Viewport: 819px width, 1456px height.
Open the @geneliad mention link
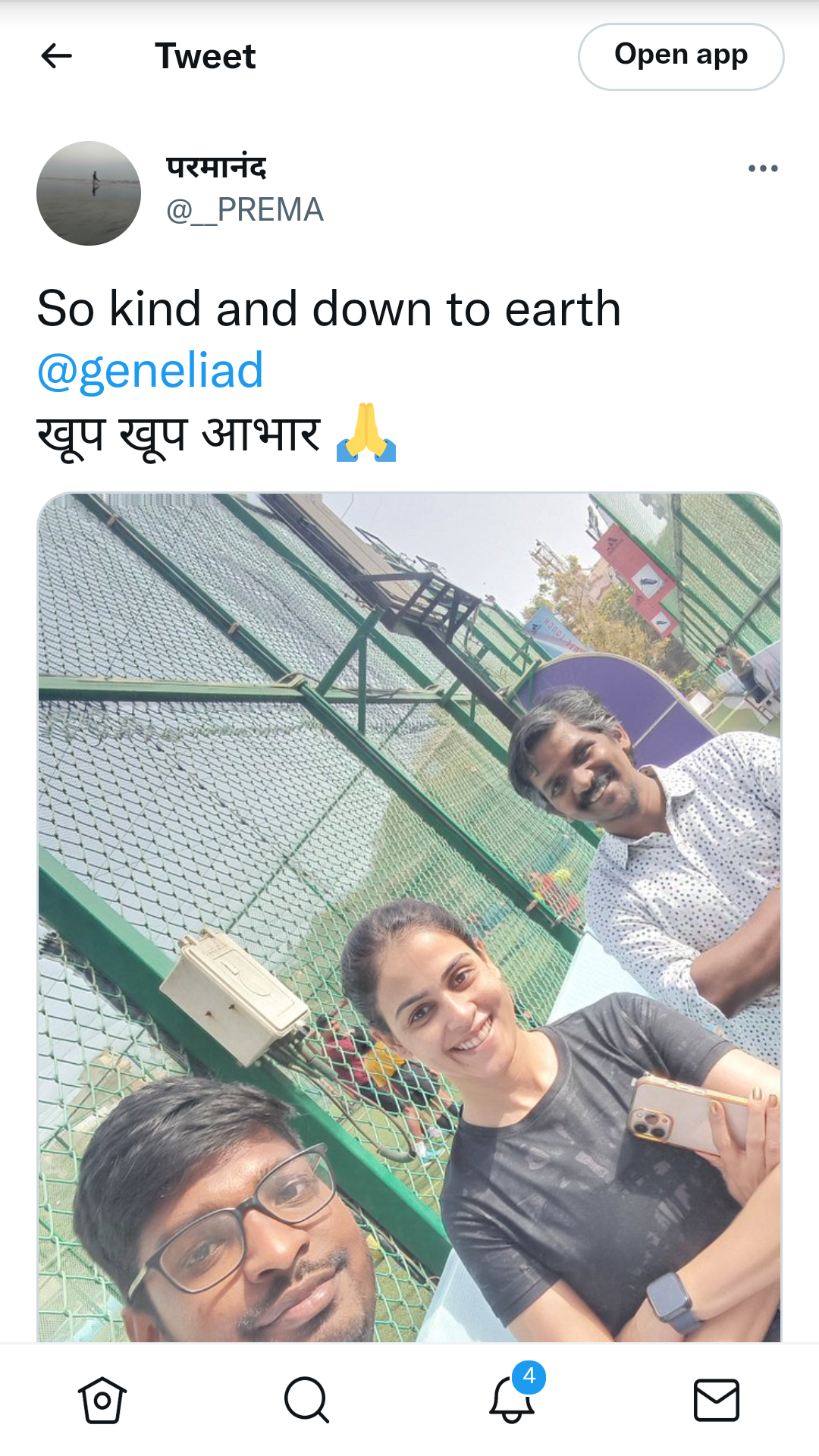tap(150, 371)
